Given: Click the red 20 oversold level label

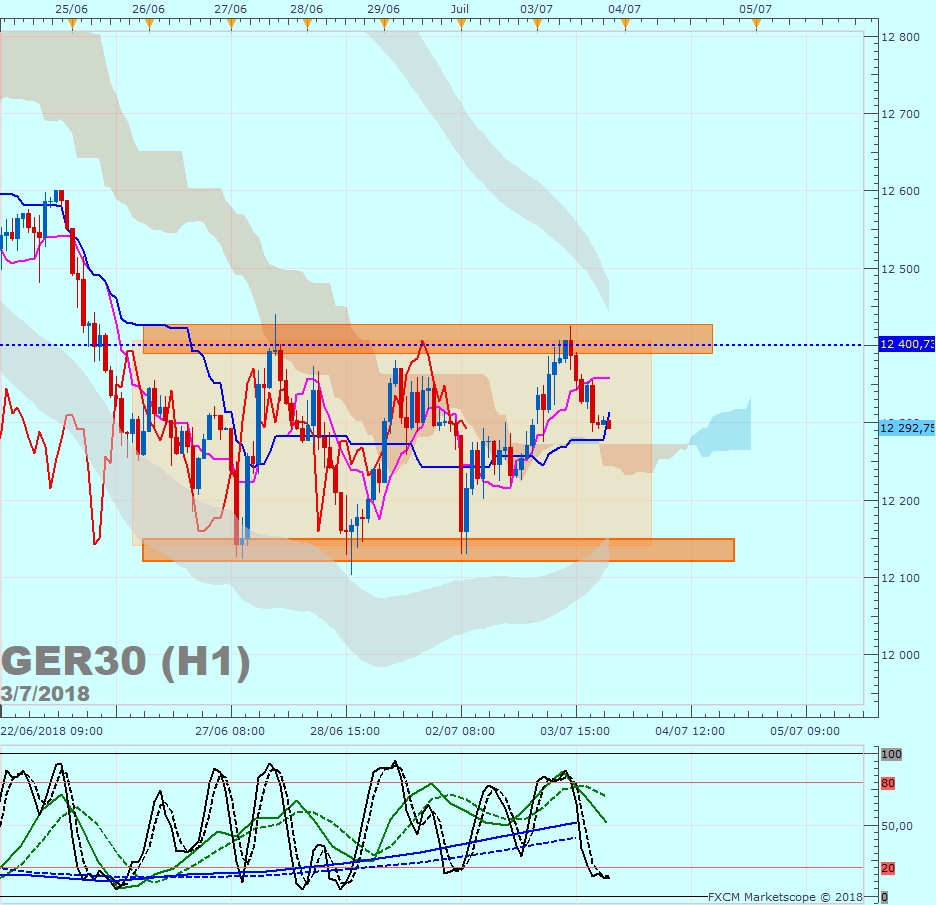Looking at the screenshot, I should click(x=888, y=868).
